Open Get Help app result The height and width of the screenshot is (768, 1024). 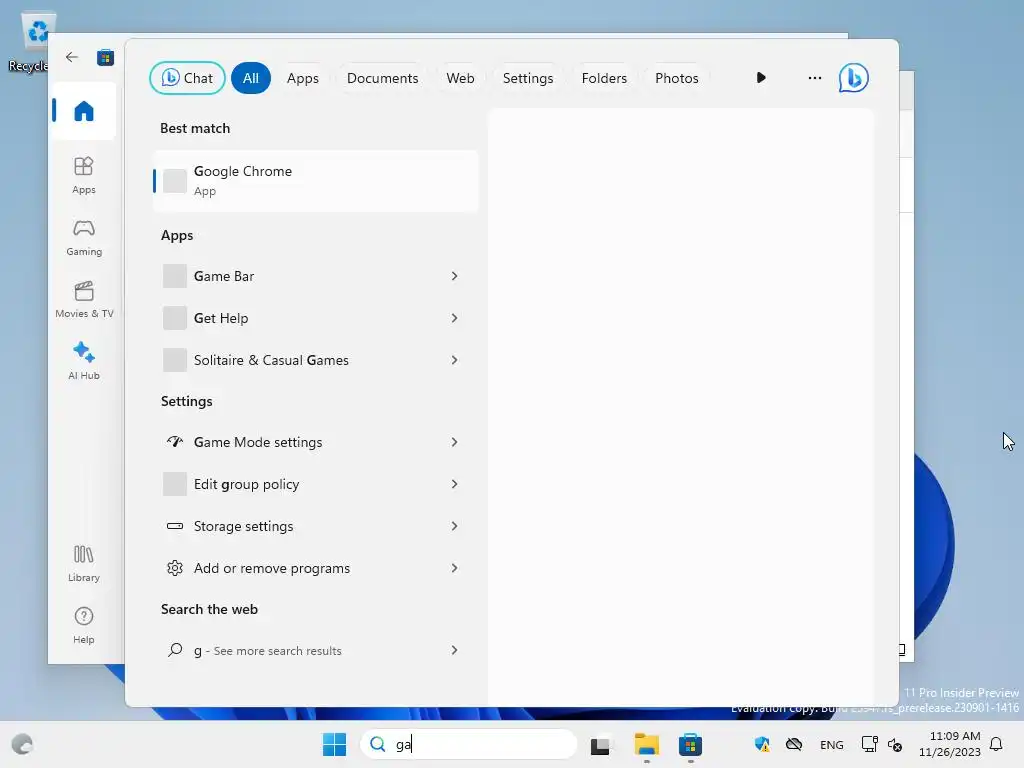point(315,318)
